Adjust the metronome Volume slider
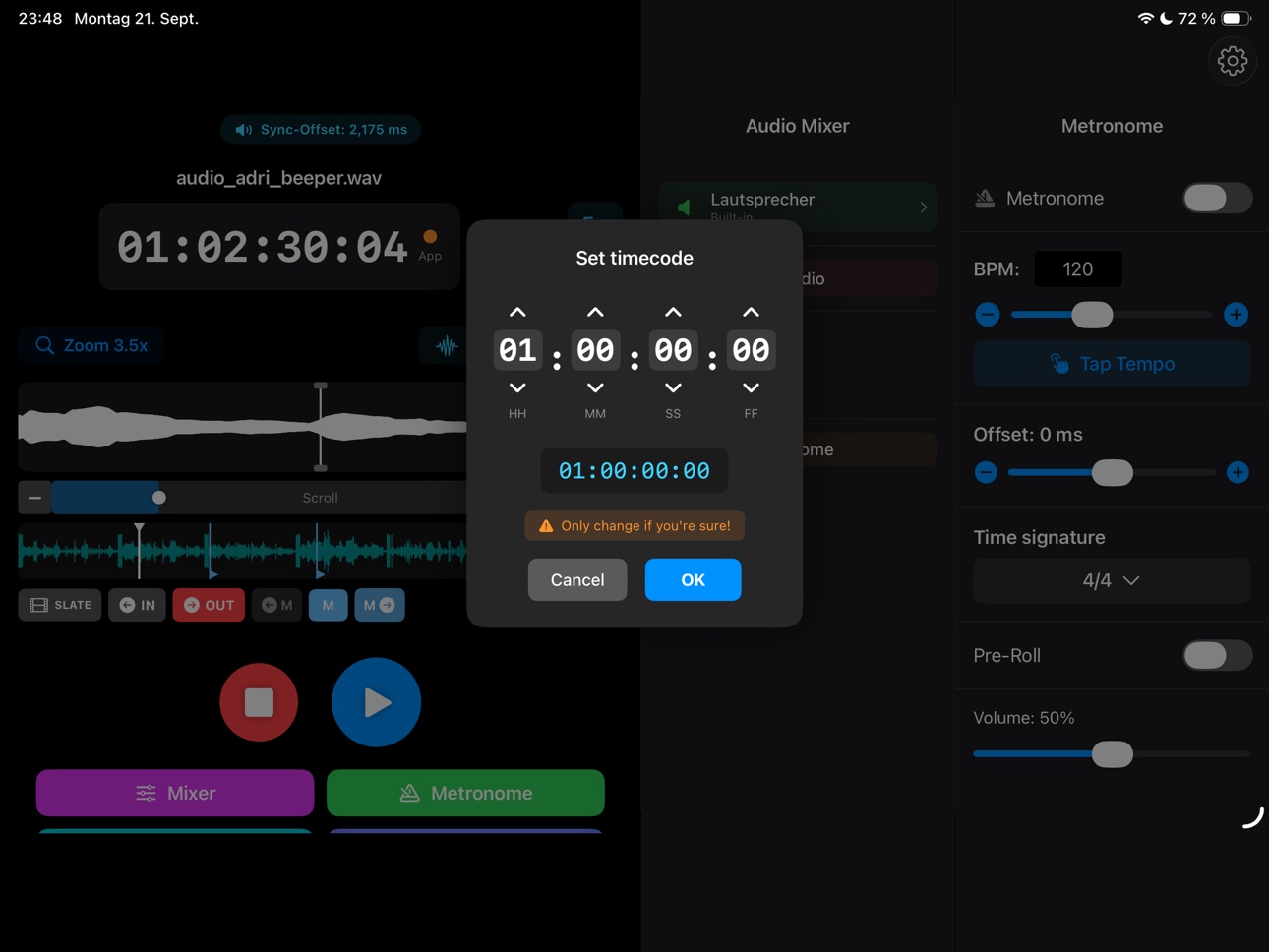 pos(1113,754)
